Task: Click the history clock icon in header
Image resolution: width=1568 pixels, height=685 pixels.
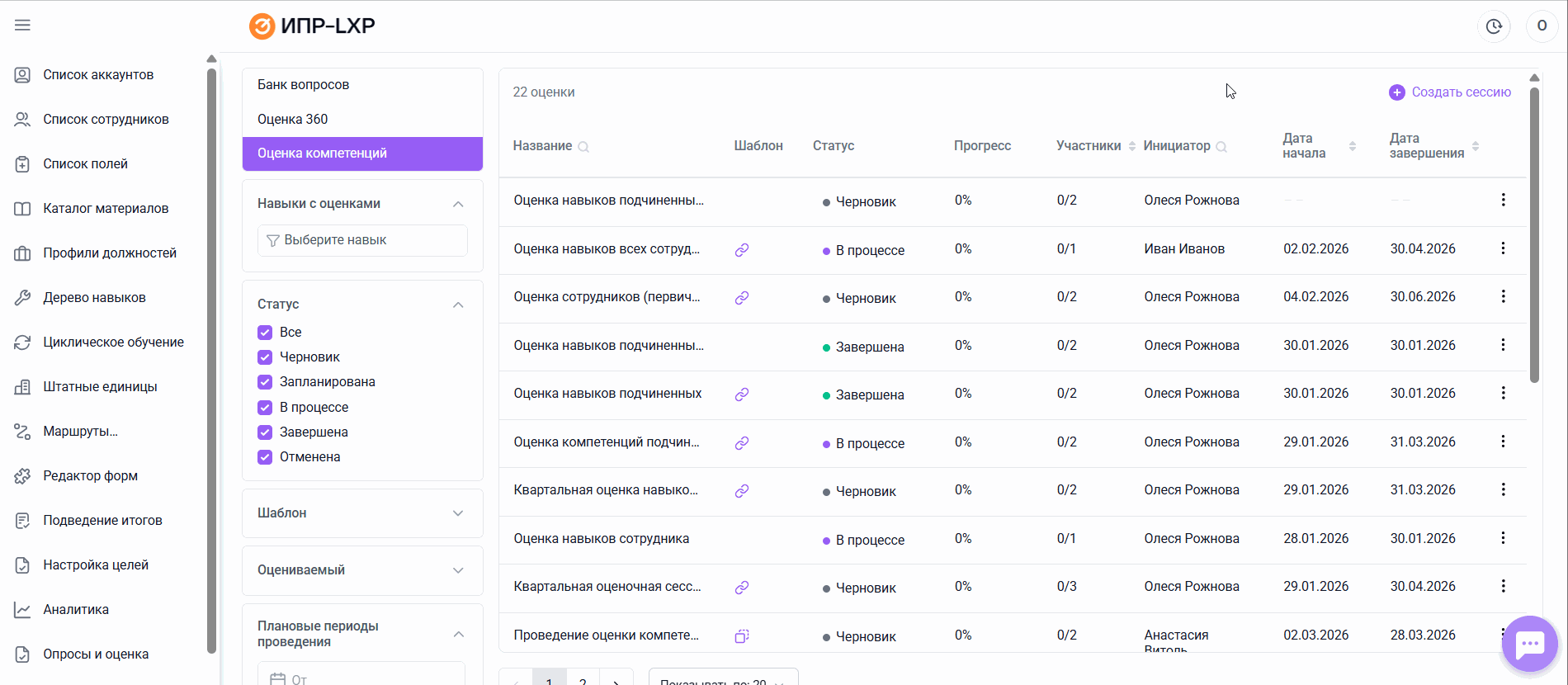Action: [x=1494, y=26]
